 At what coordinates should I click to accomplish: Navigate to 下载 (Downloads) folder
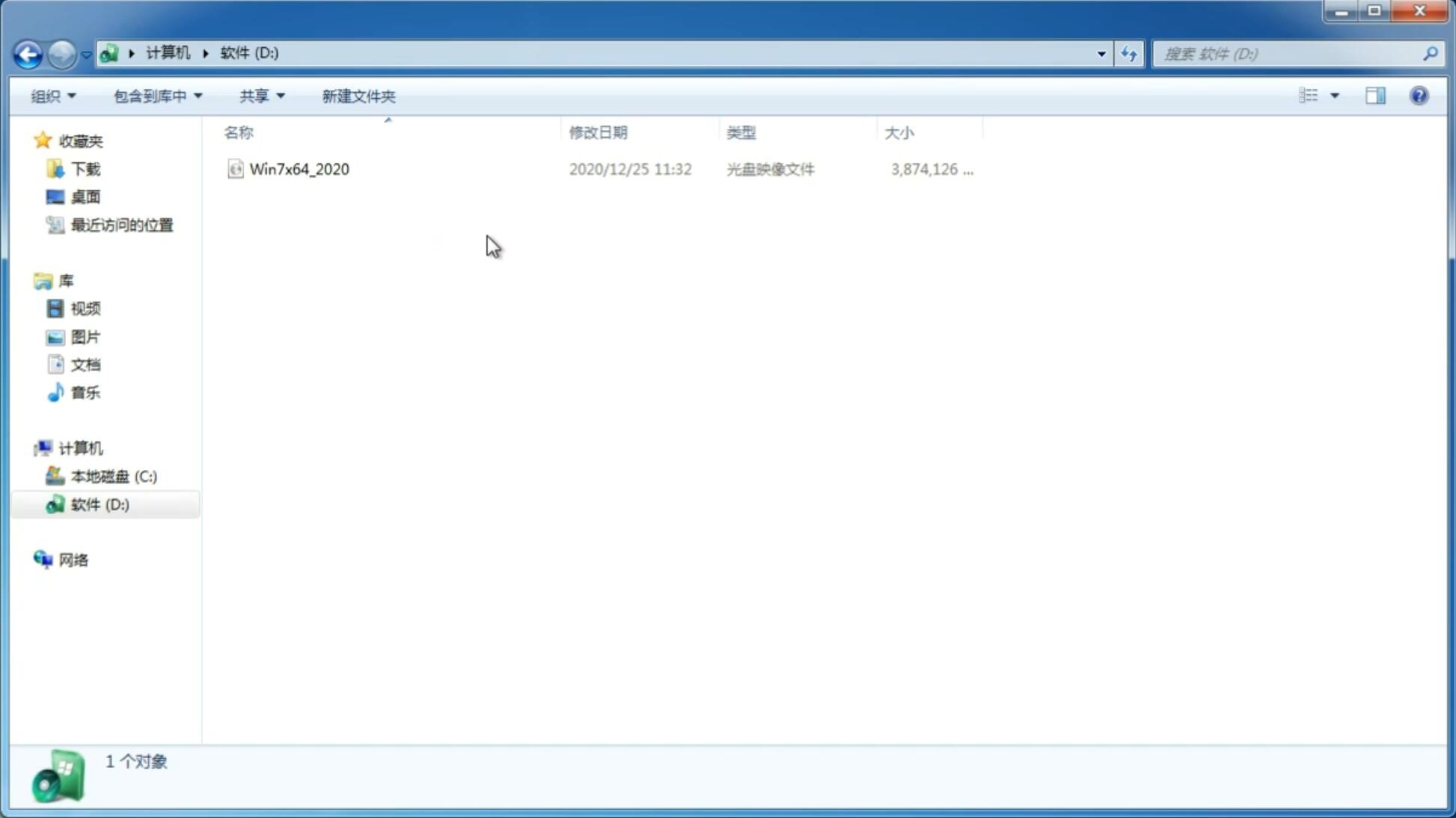84,169
